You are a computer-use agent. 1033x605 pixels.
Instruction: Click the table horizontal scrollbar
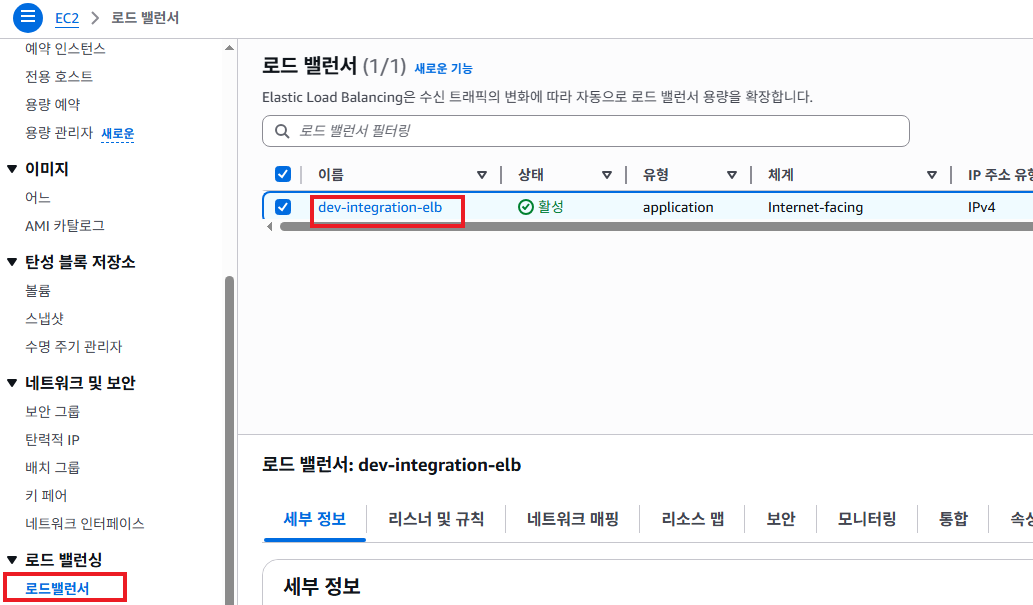coord(656,227)
